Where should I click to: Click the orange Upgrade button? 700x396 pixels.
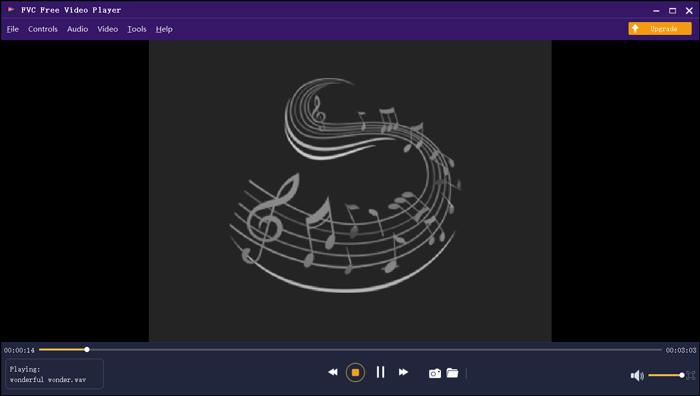tap(660, 29)
